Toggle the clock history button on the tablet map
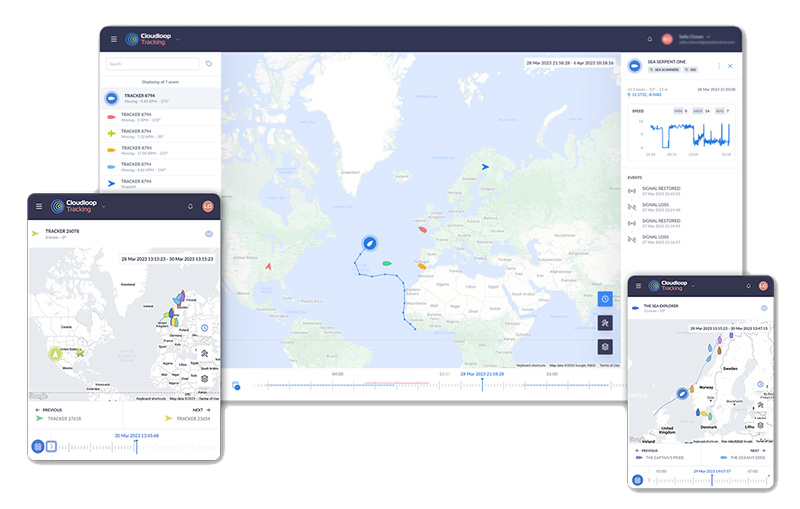This screenshot has height=509, width=800. (x=204, y=328)
